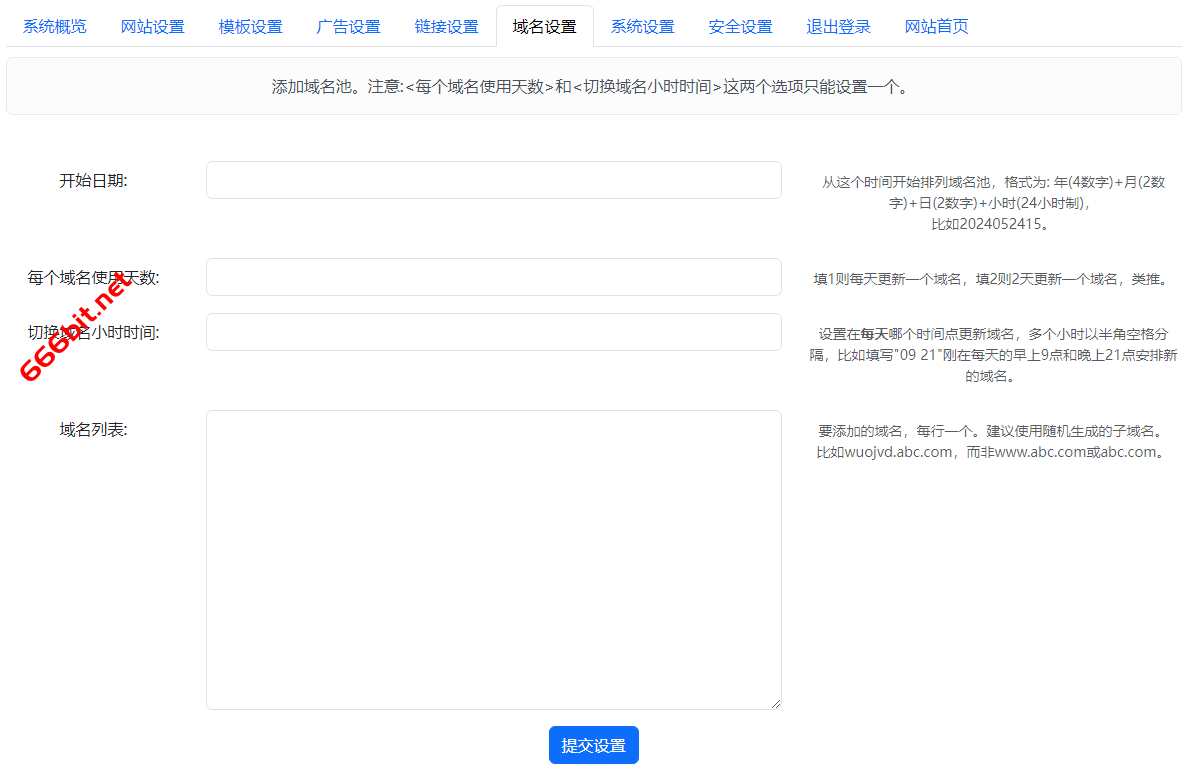
Task: Click 退出登录 to log out
Action: [838, 27]
